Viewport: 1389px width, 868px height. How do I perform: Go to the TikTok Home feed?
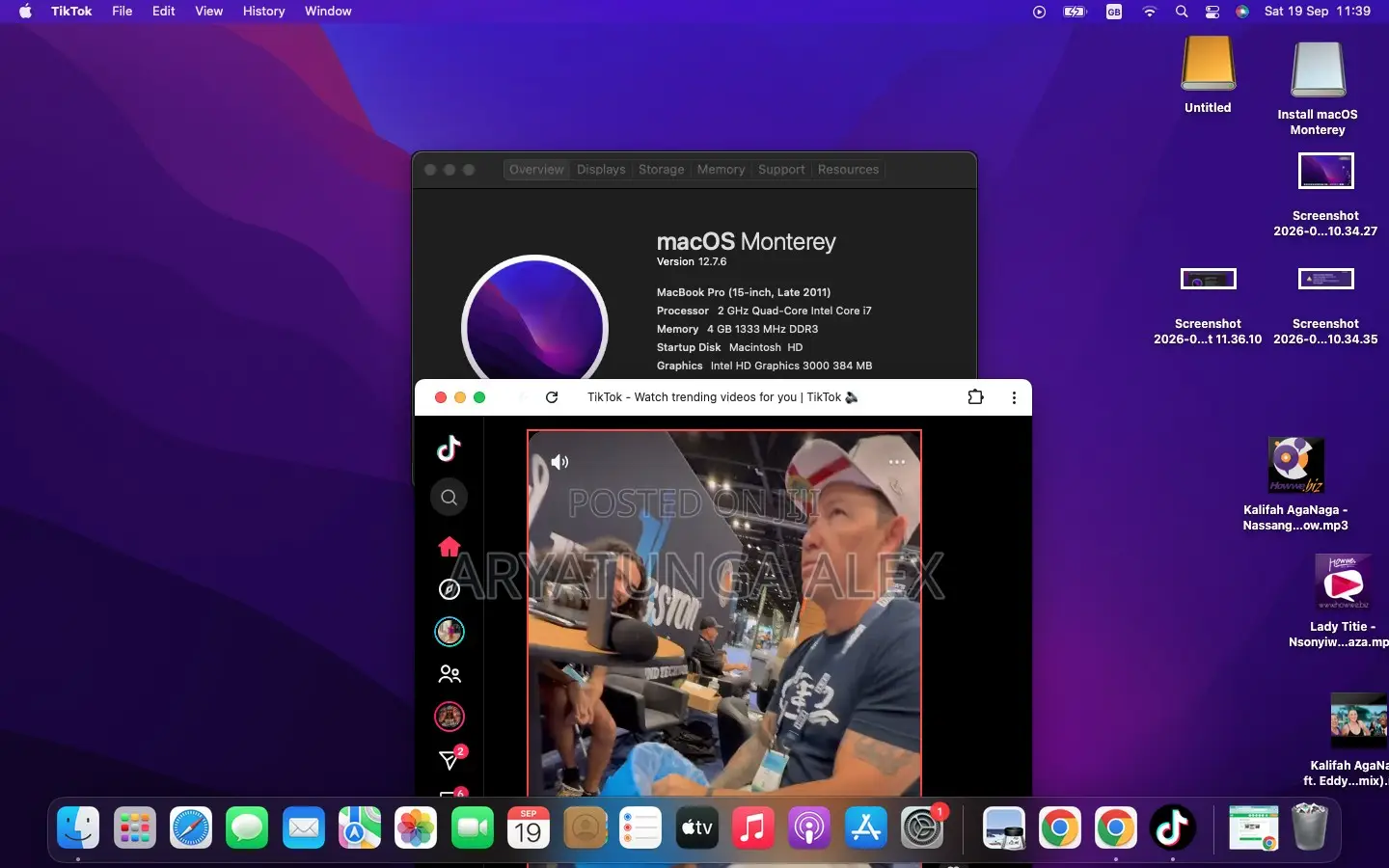[449, 547]
